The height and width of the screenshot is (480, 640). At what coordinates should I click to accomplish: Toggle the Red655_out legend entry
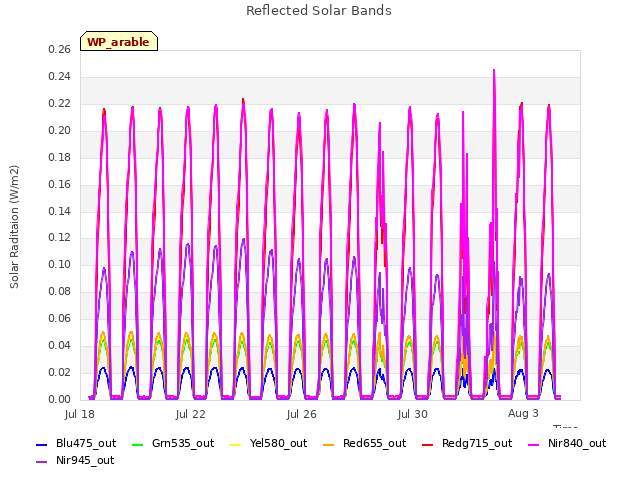(364, 444)
